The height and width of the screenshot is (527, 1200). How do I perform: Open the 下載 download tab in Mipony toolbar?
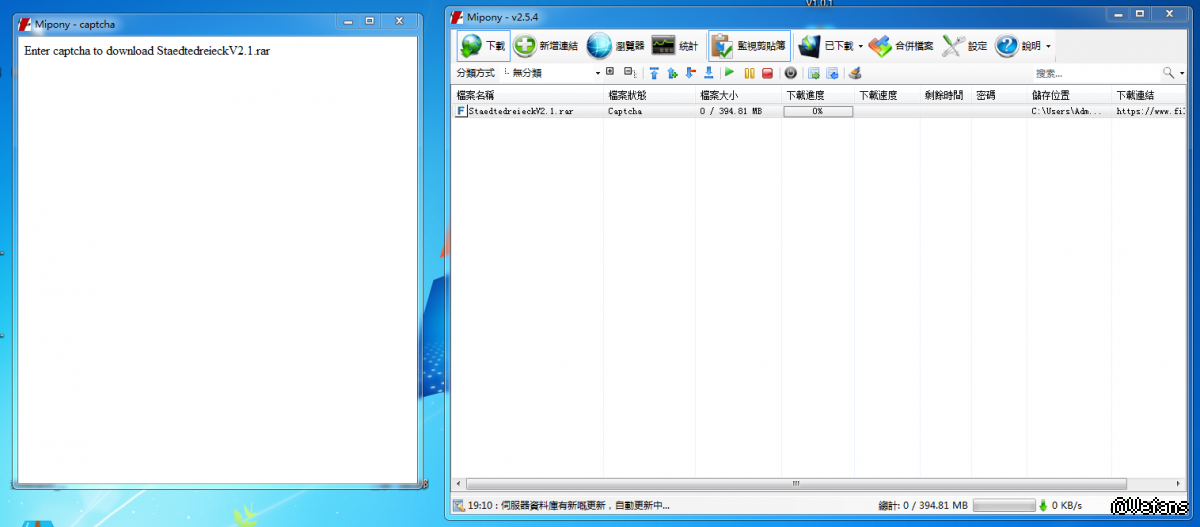[x=484, y=46]
